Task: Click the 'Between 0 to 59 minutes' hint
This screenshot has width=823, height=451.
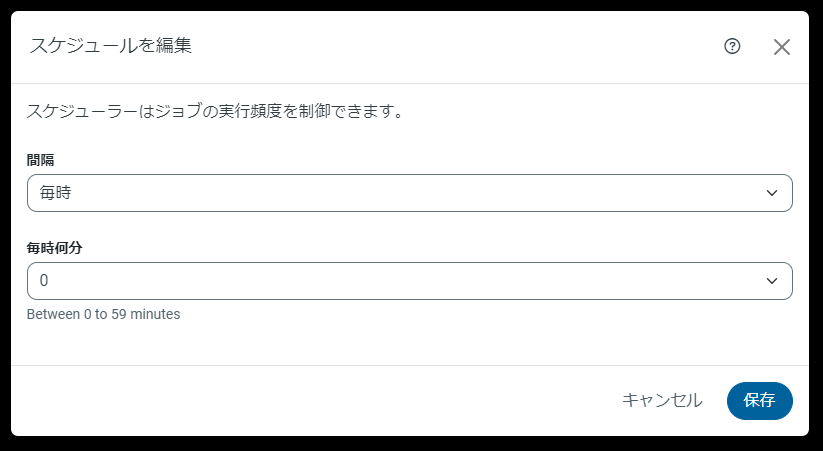Action: (103, 314)
